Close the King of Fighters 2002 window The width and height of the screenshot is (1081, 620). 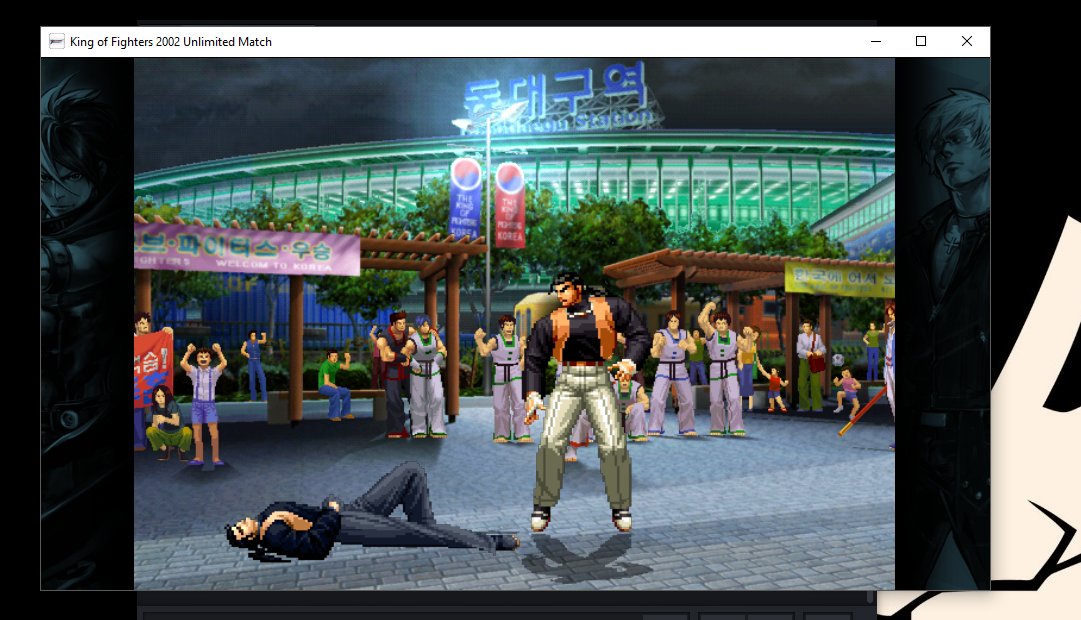[967, 41]
